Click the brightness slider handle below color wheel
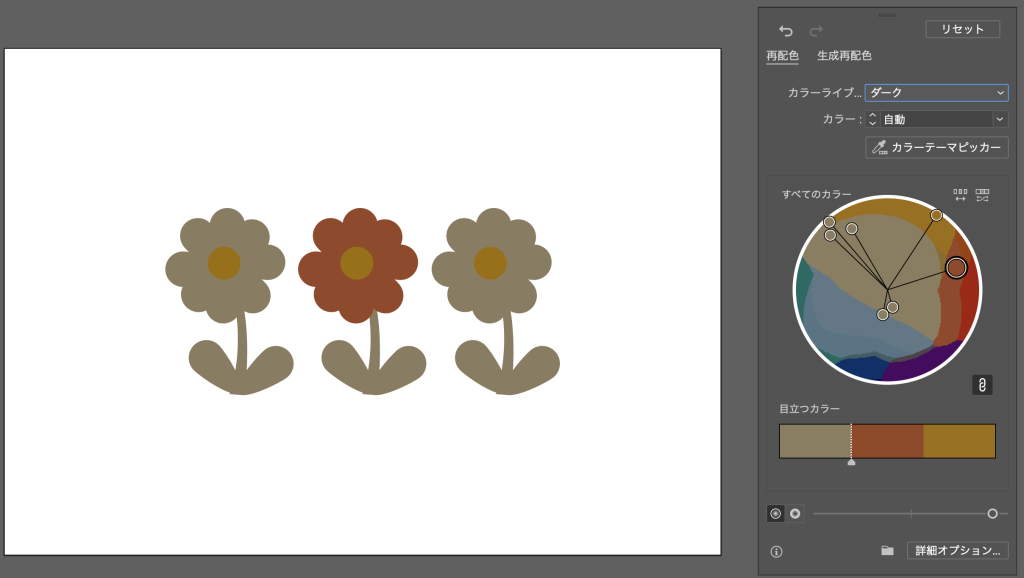Screen dimensions: 1024x578 (992, 513)
